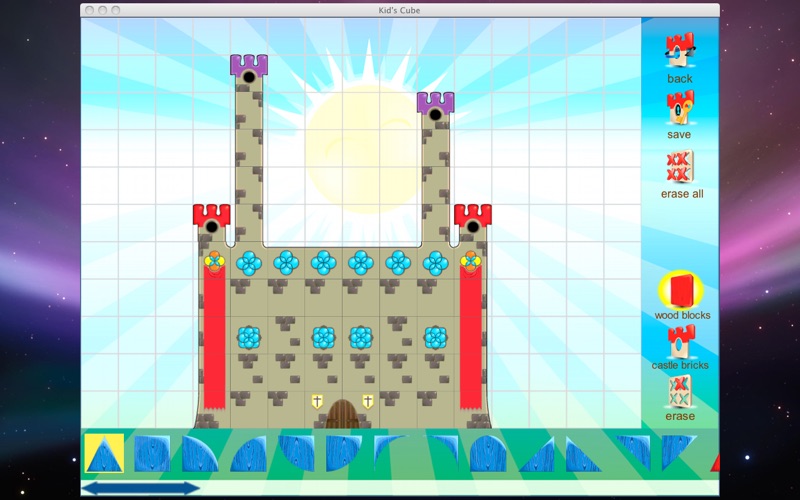Click the red battlement above the right banner
Viewport: 800px width, 500px height.
[473, 215]
